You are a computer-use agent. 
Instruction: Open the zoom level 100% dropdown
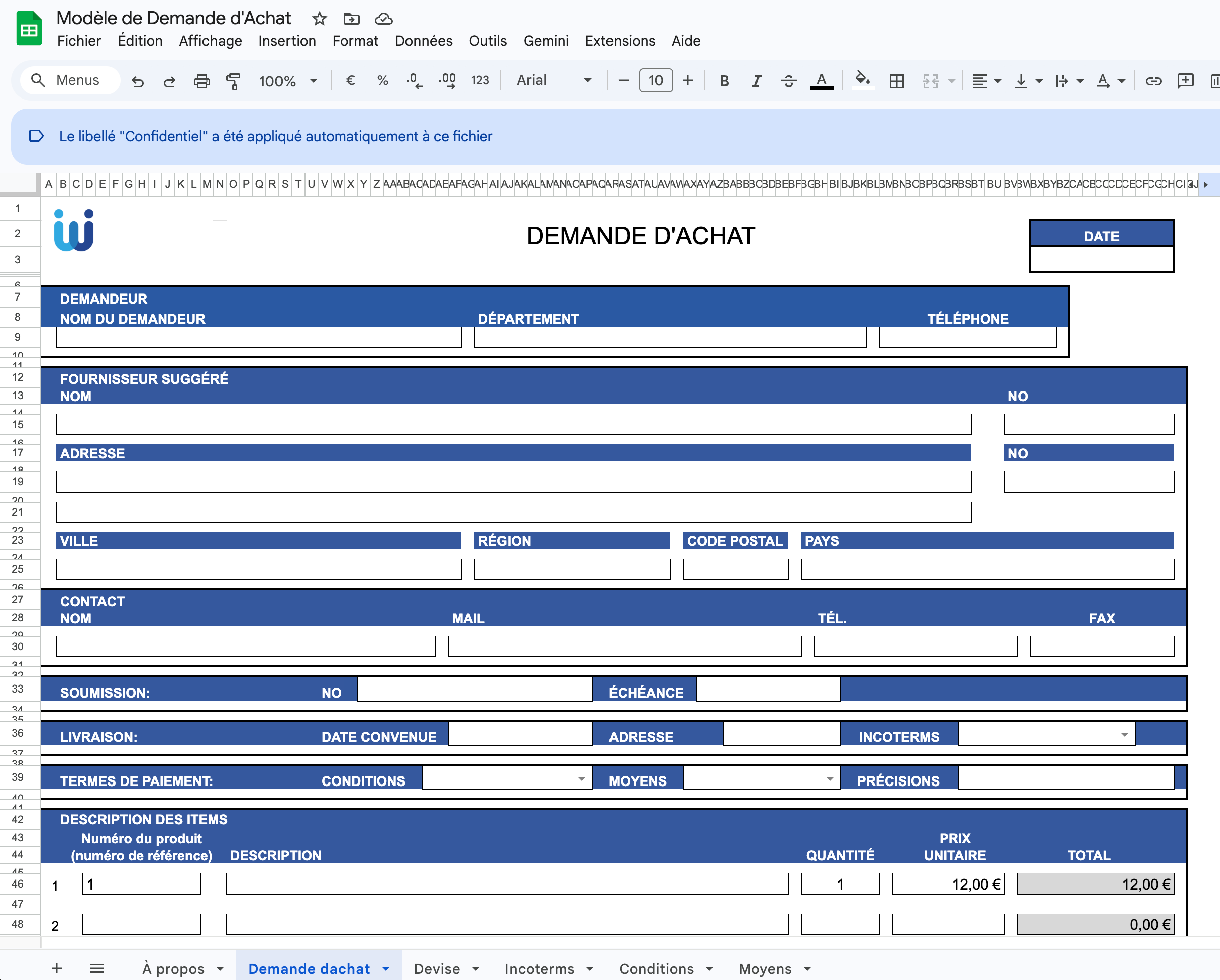288,81
